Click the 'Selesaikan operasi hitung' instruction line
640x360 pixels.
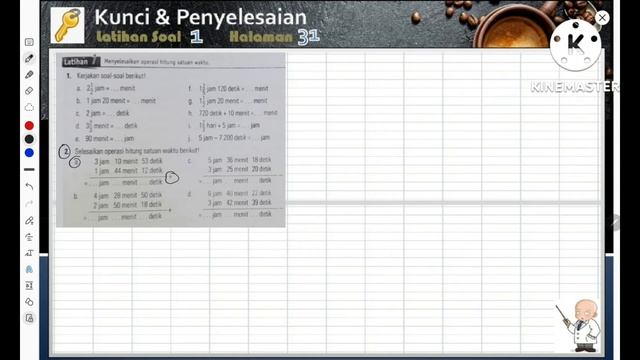(x=137, y=151)
